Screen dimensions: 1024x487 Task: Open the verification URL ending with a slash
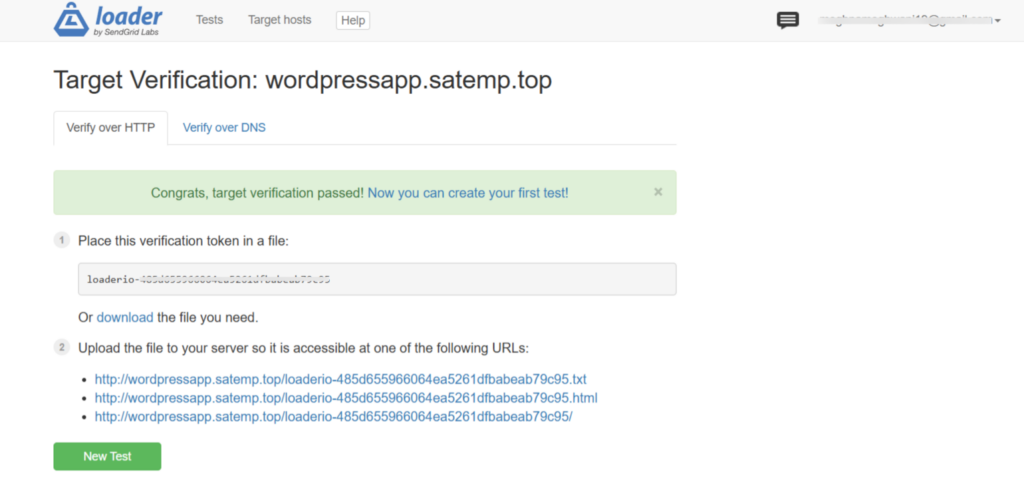tap(334, 416)
